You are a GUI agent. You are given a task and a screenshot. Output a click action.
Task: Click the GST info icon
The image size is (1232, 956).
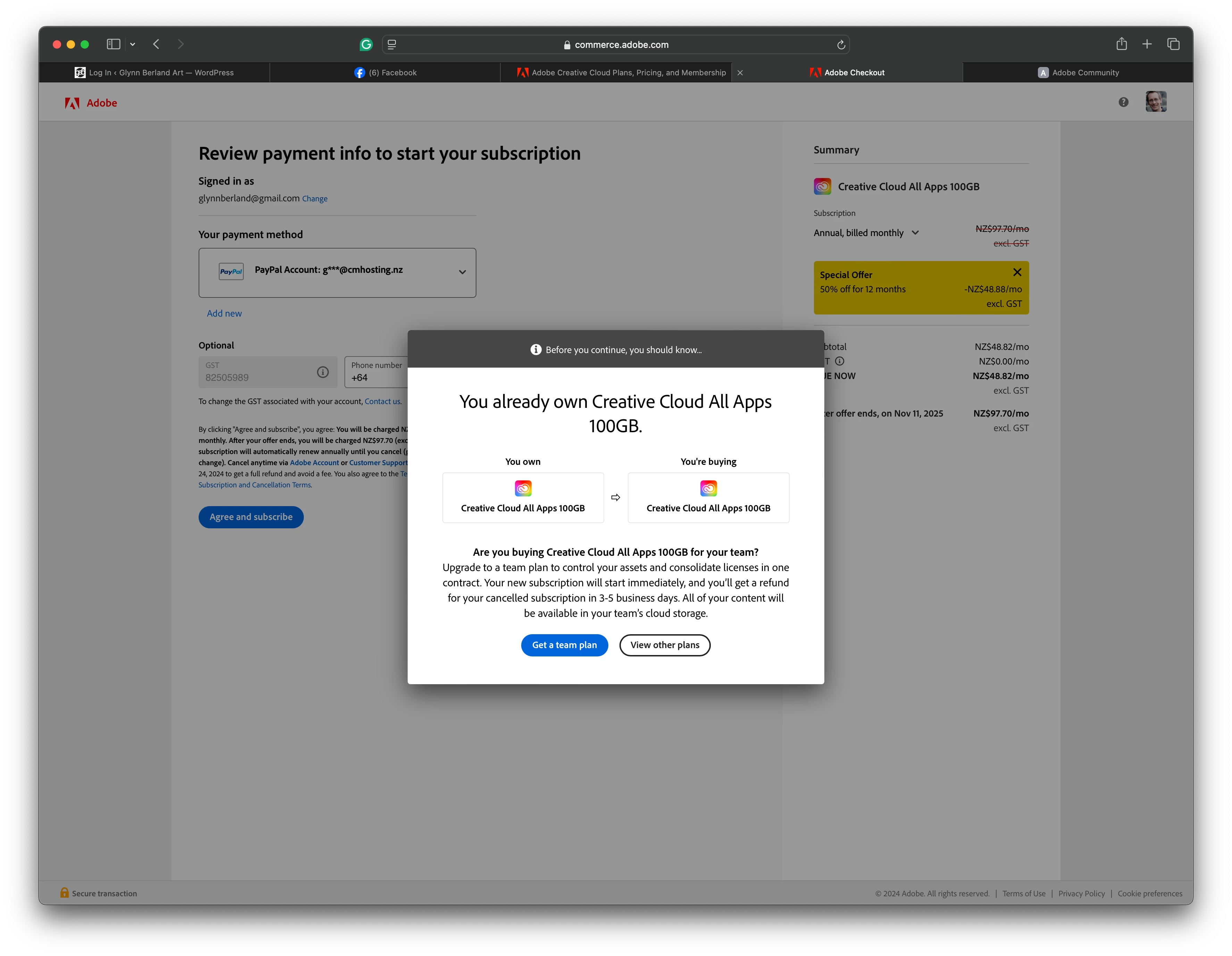[323, 372]
